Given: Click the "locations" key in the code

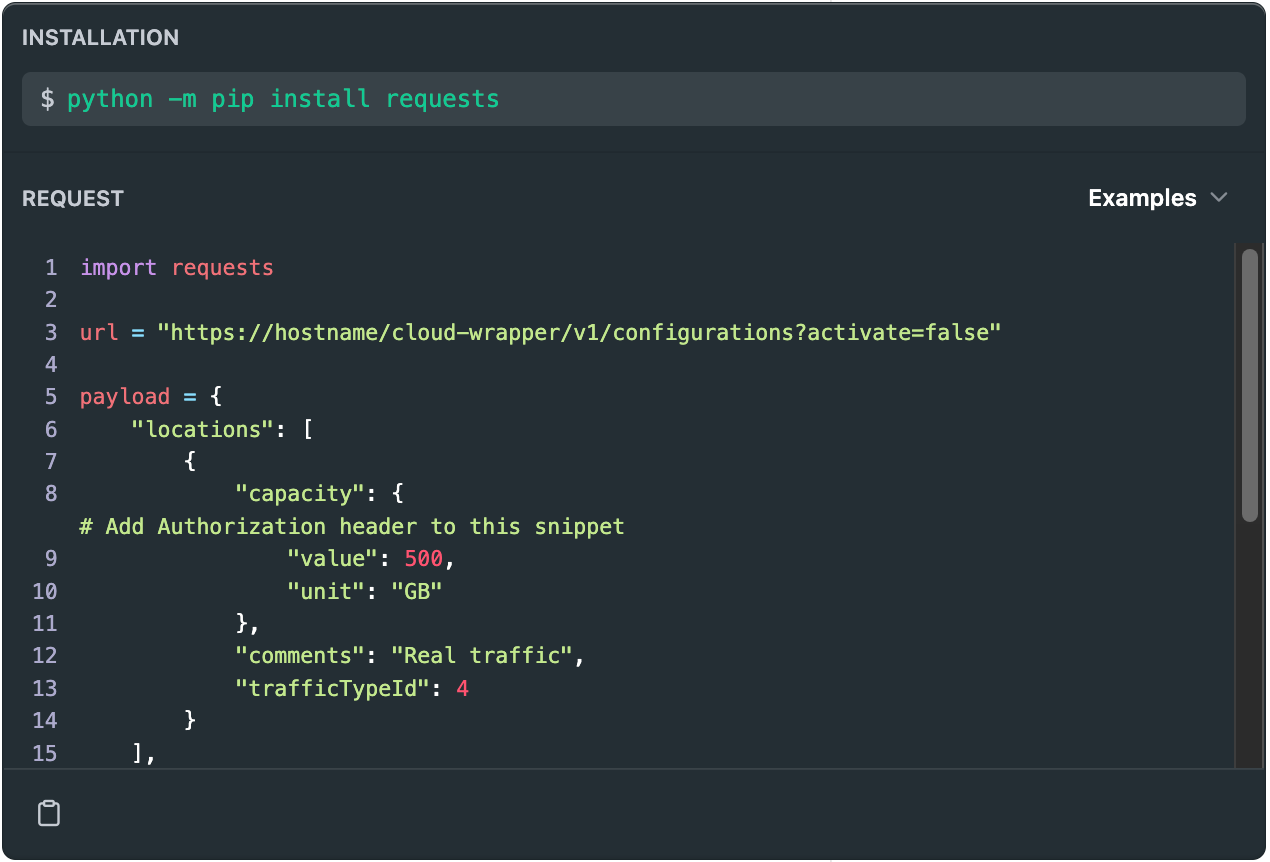Looking at the screenshot, I should point(203,429).
